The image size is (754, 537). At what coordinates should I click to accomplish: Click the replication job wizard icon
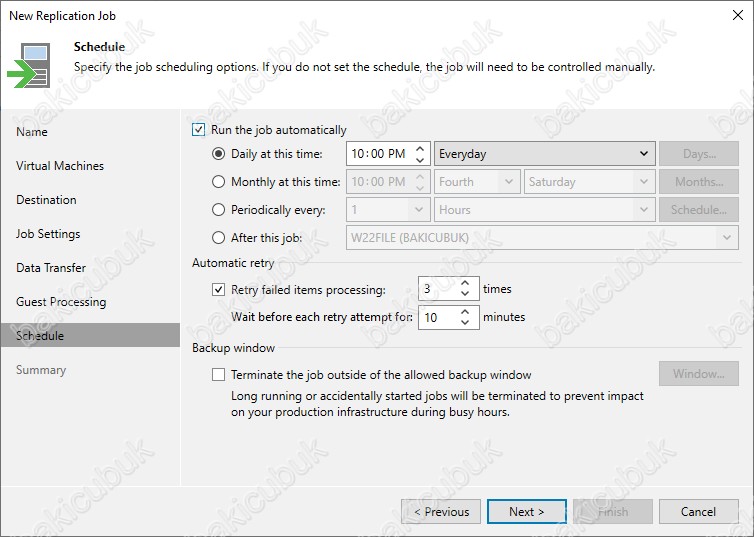pos(29,65)
